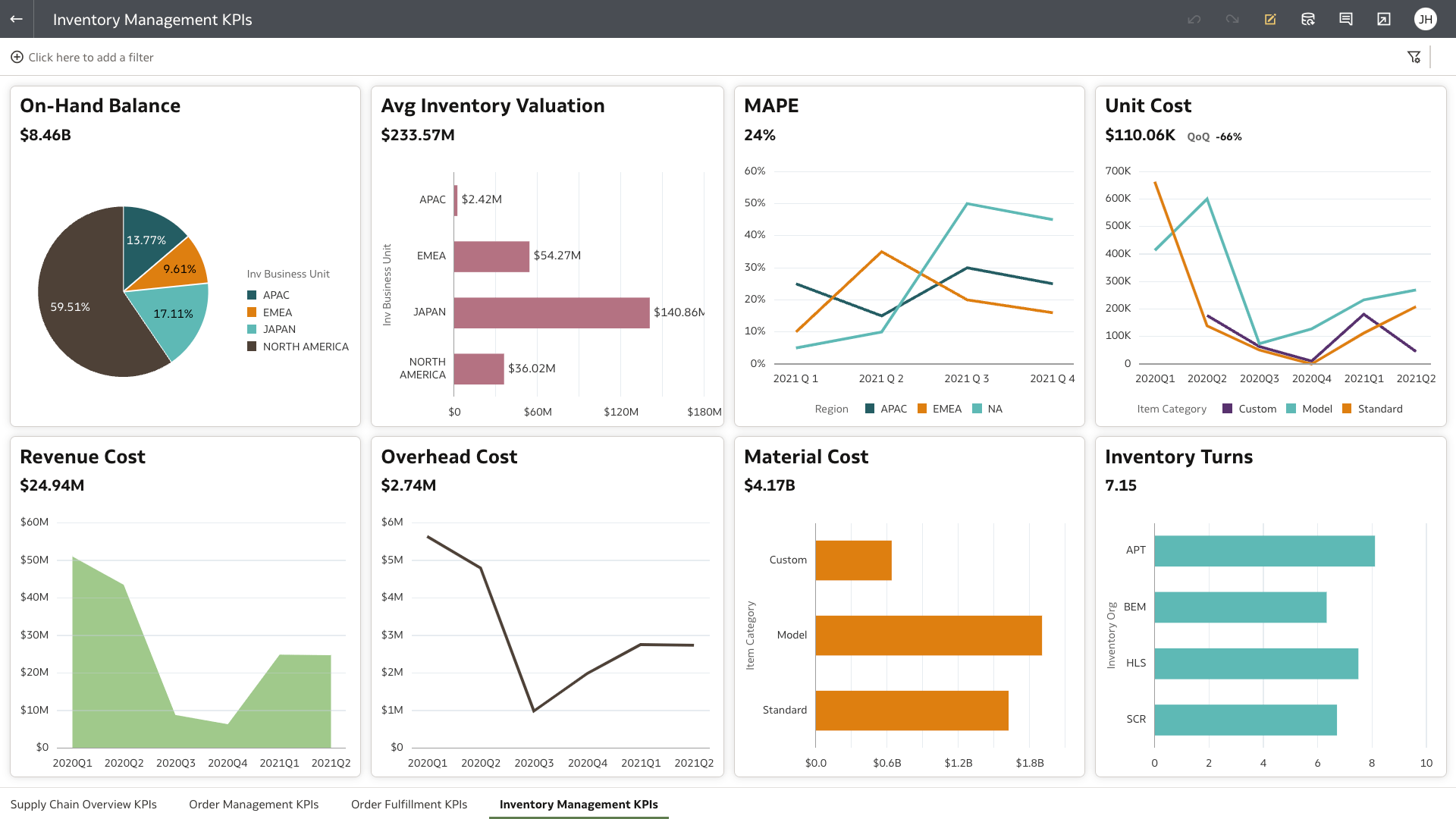1456x819 pixels.
Task: Click the plus icon next to add a filter
Action: coord(16,57)
